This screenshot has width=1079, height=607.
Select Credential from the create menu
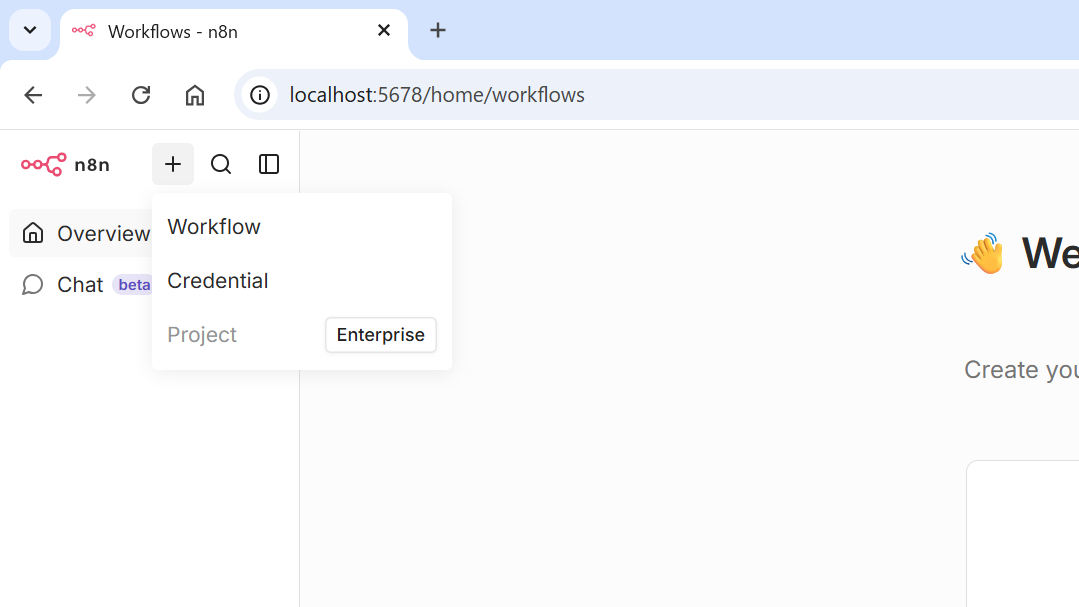[x=218, y=281]
